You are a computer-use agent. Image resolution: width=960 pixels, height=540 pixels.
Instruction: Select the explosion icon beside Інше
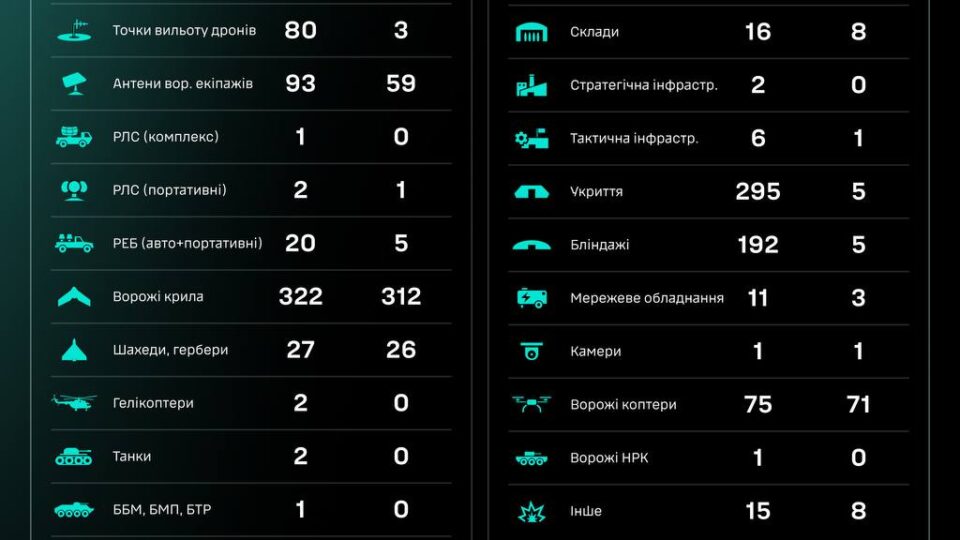pos(531,512)
